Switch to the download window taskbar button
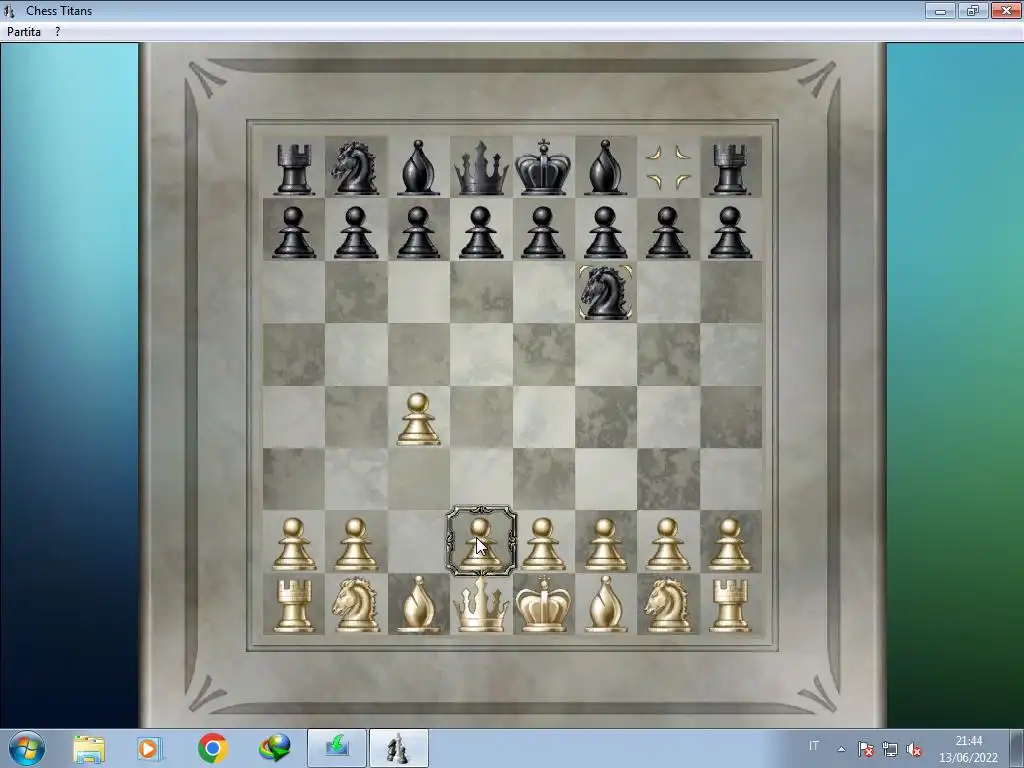The height and width of the screenshot is (768, 1024). tap(337, 748)
